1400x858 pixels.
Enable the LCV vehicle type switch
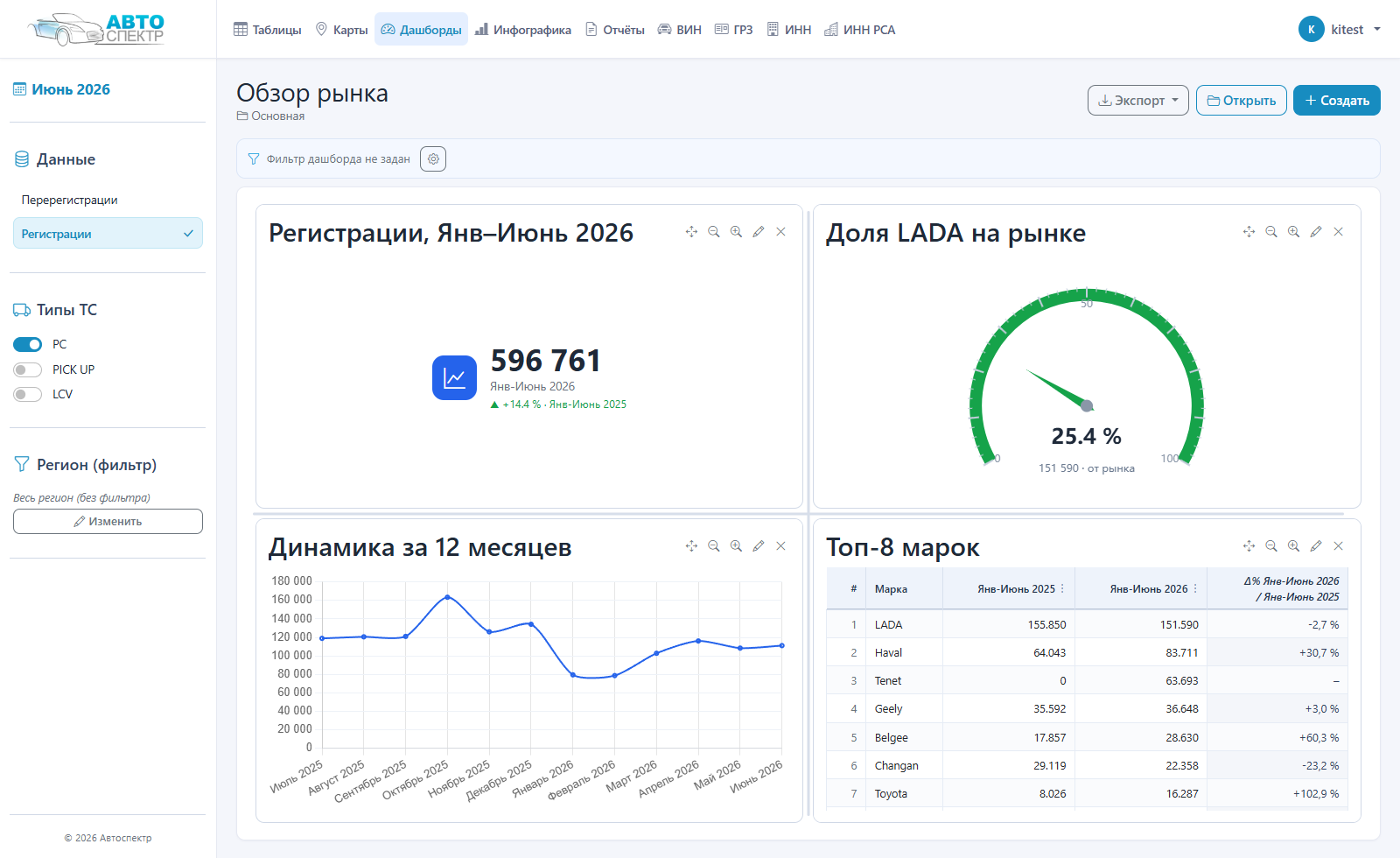(28, 394)
